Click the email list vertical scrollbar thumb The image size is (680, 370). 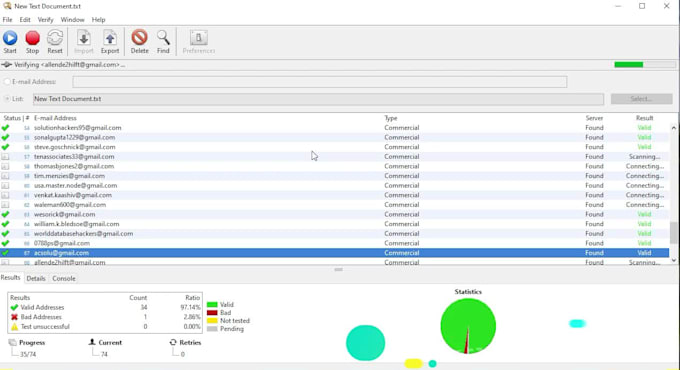673,233
